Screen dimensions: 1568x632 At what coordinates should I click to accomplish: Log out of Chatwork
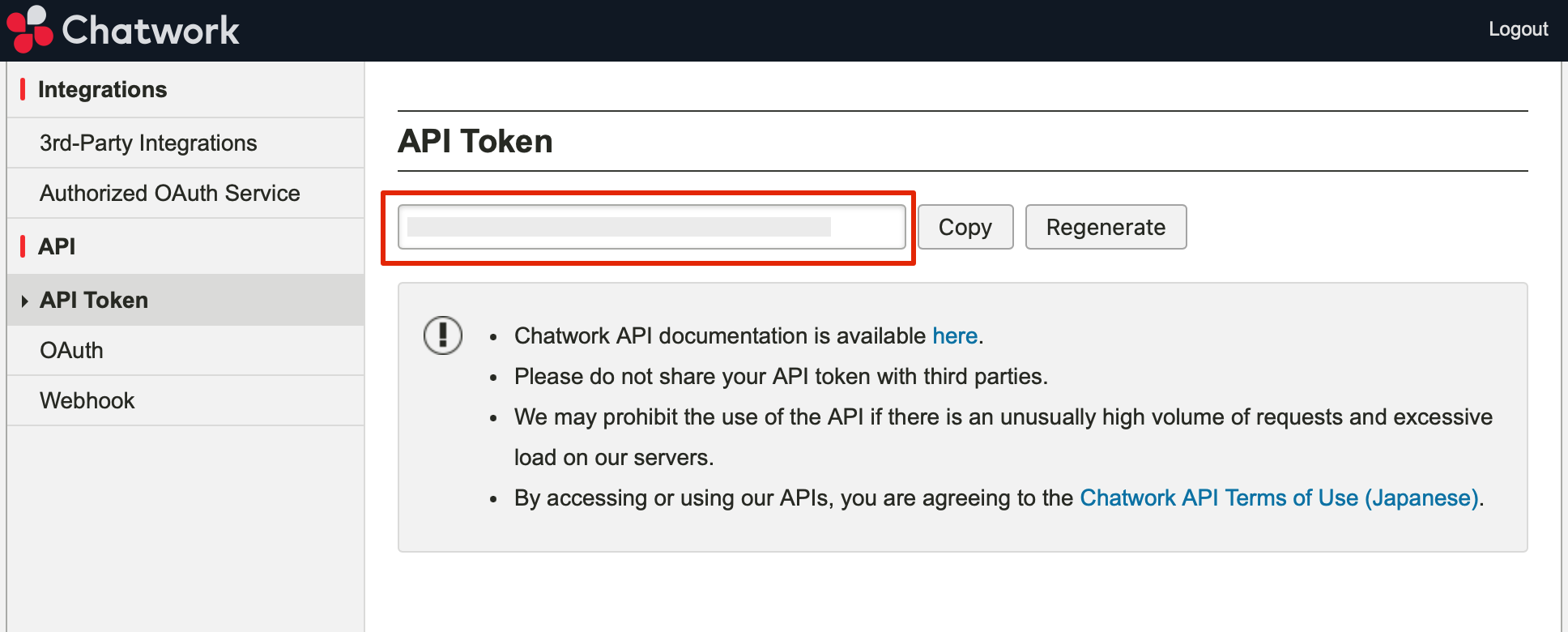(x=1518, y=29)
